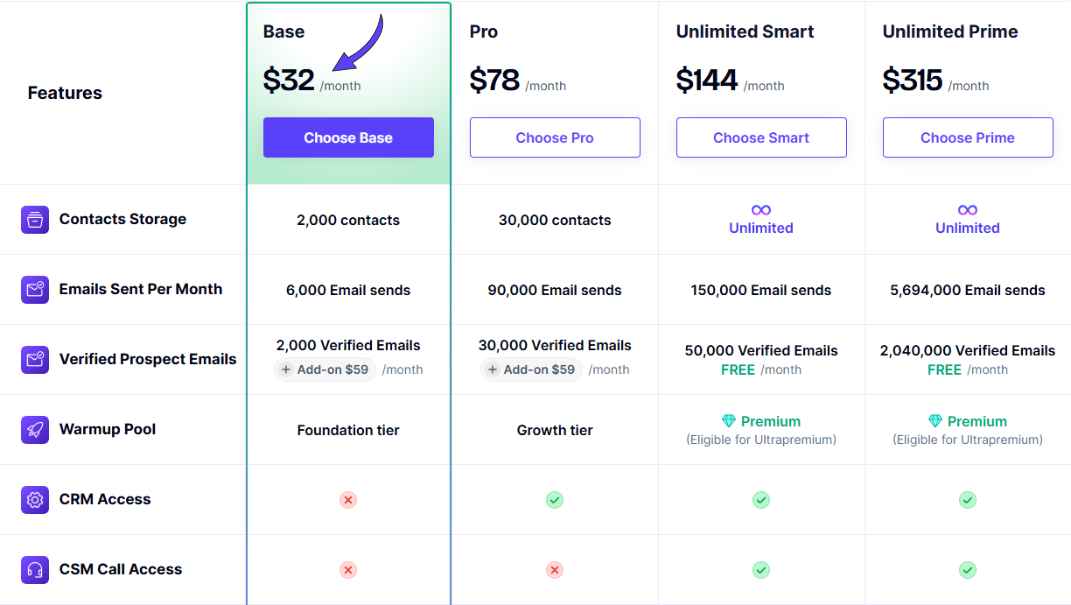Click the Emails Sent Per Month envelope icon
Viewport: 1071px width, 605px height.
point(35,289)
